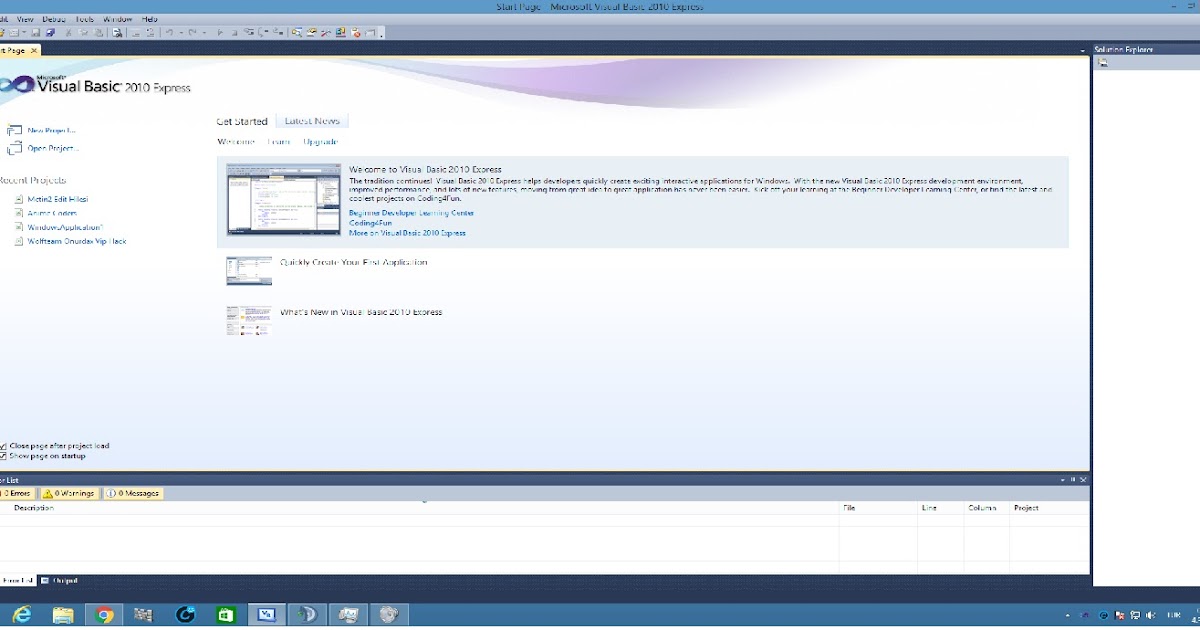Click the Find in Files toolbar icon
This screenshot has width=1200, height=630.
pyautogui.click(x=117, y=32)
